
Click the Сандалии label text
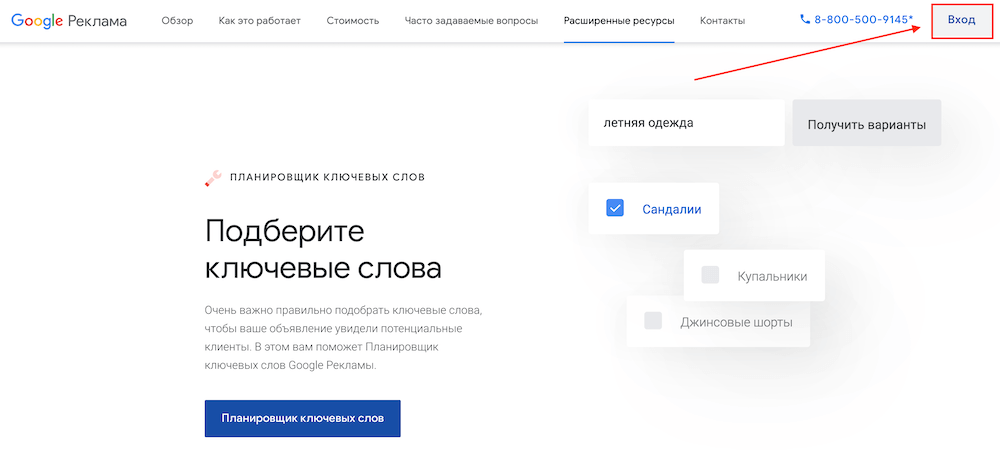point(672,209)
